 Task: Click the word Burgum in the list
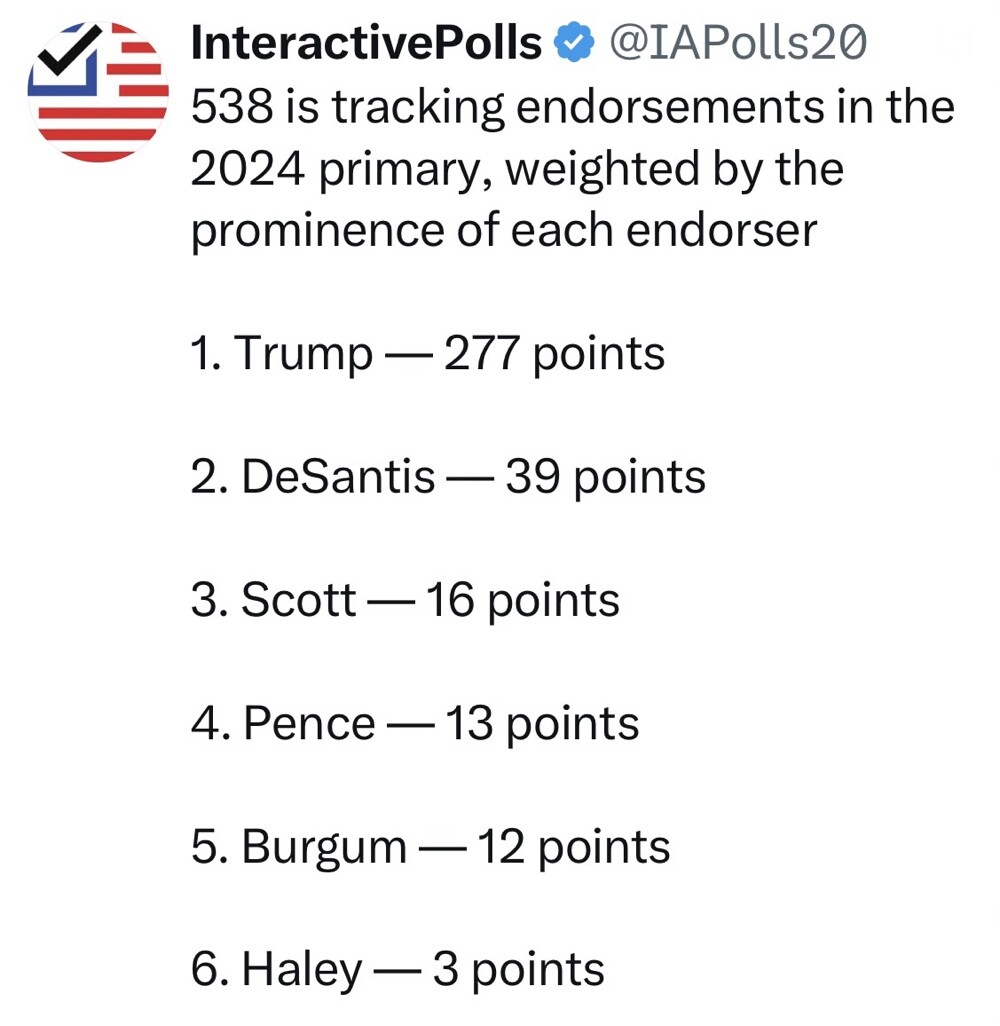[x=325, y=848]
